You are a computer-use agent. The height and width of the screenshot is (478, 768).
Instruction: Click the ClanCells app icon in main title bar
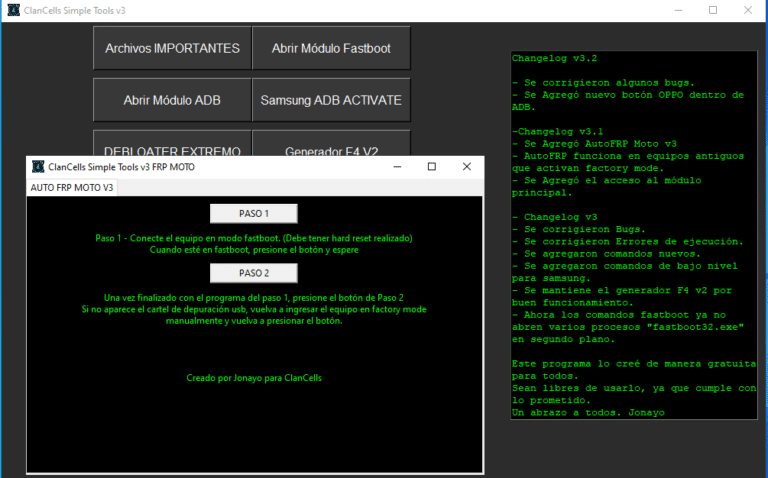(x=14, y=10)
